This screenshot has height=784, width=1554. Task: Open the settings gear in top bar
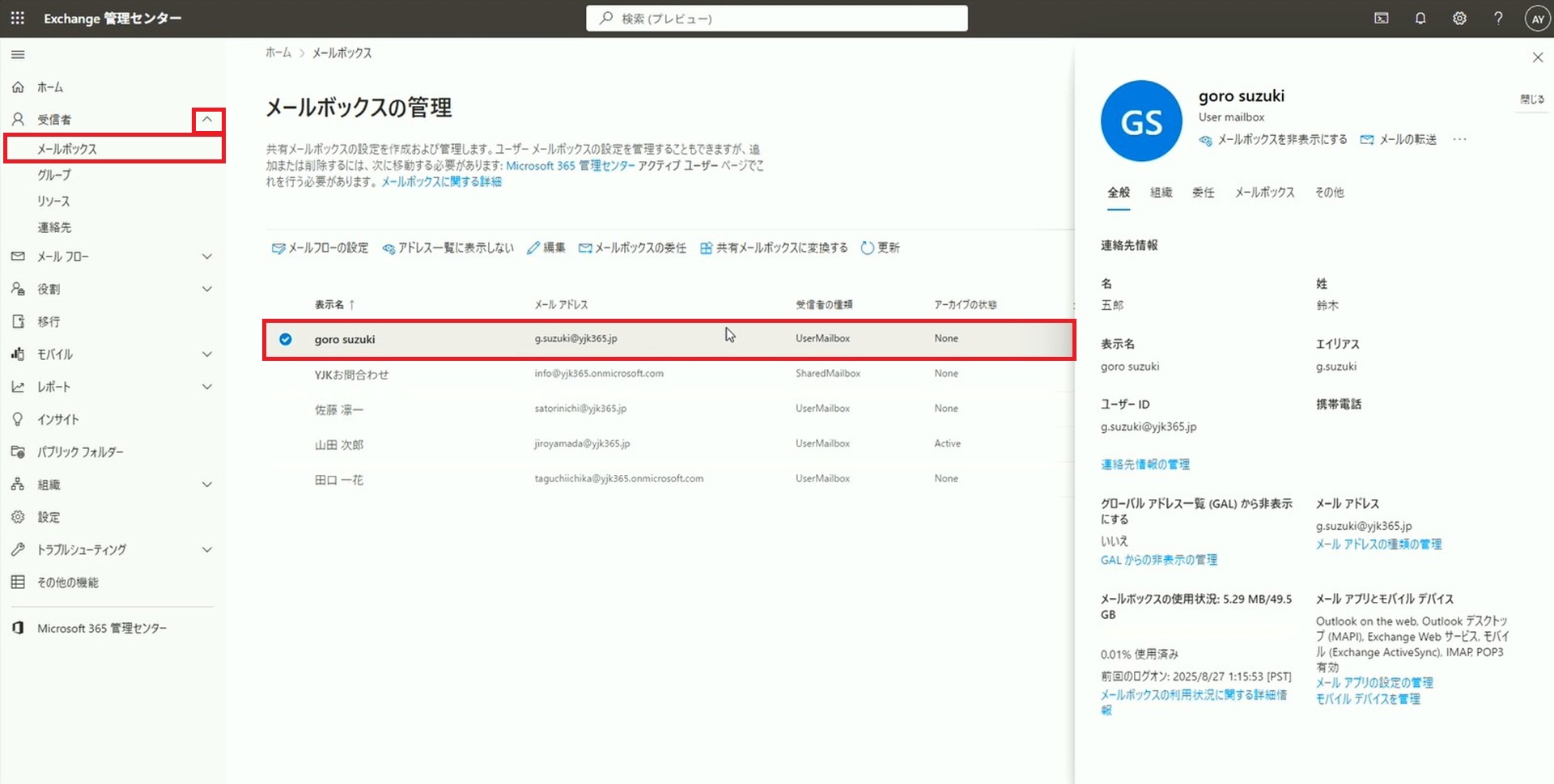(1458, 18)
